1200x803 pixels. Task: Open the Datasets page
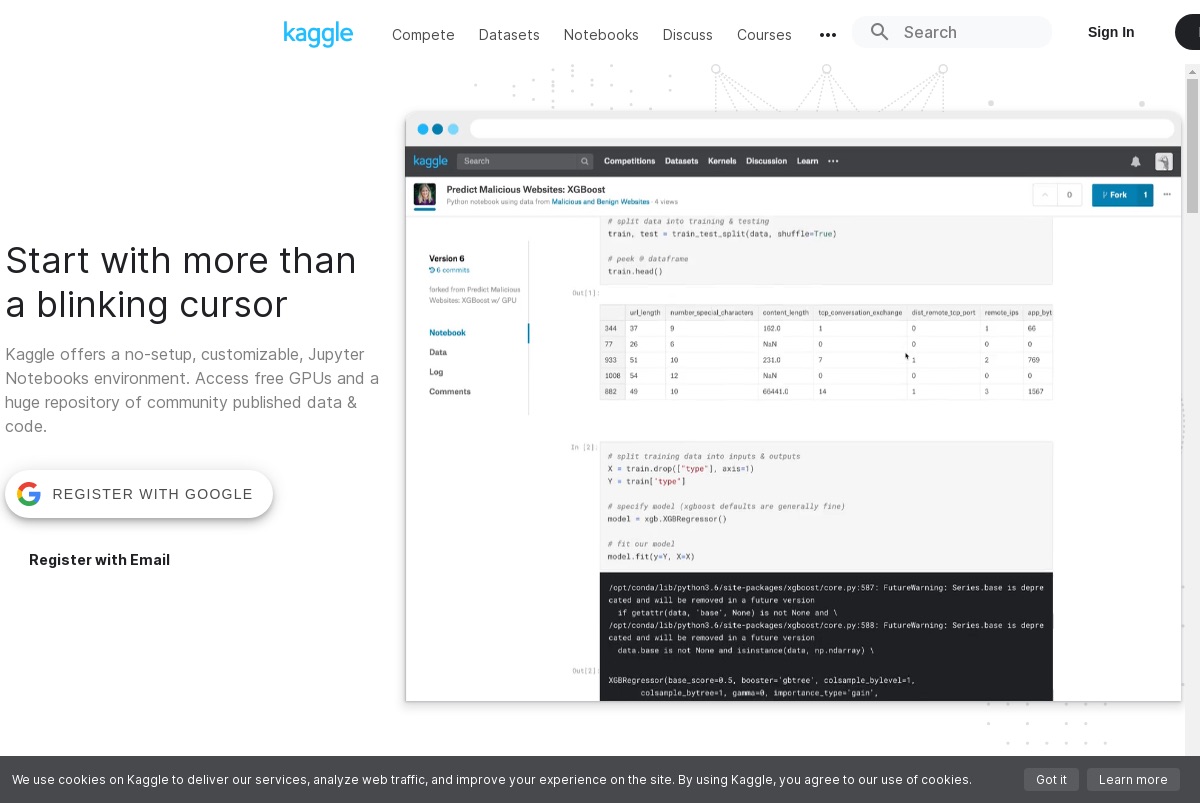pos(509,35)
